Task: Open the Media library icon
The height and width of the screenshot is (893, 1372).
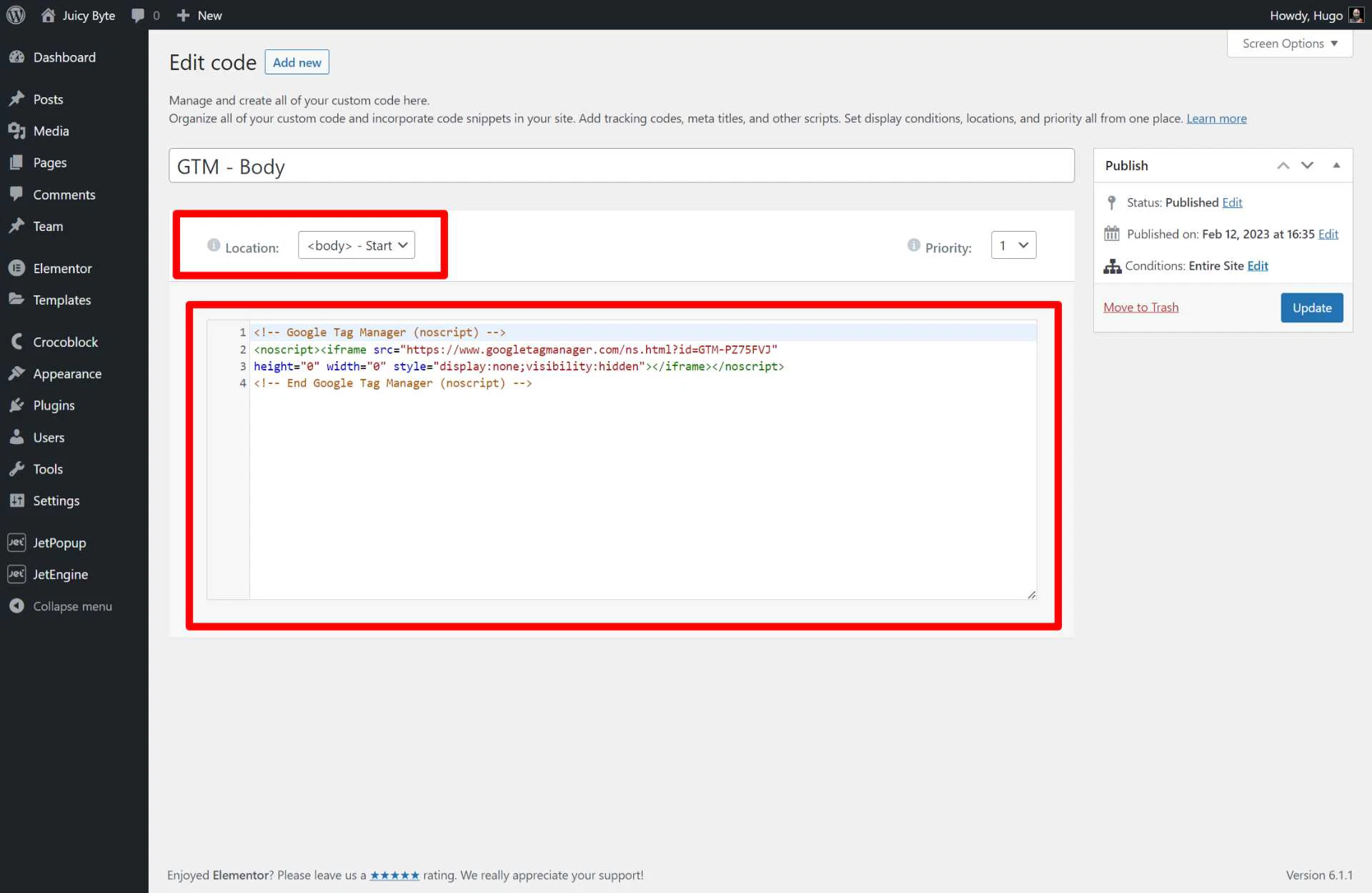Action: pyautogui.click(x=17, y=131)
